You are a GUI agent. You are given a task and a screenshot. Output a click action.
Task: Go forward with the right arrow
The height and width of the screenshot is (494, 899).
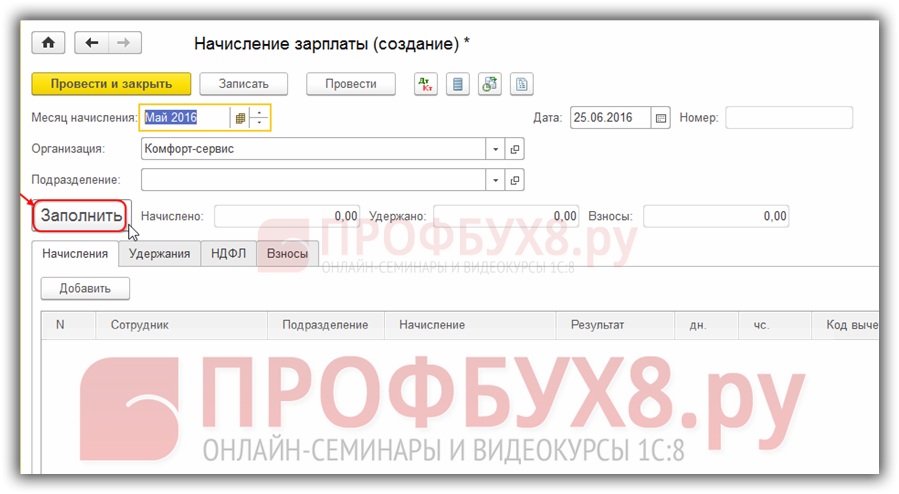(124, 43)
